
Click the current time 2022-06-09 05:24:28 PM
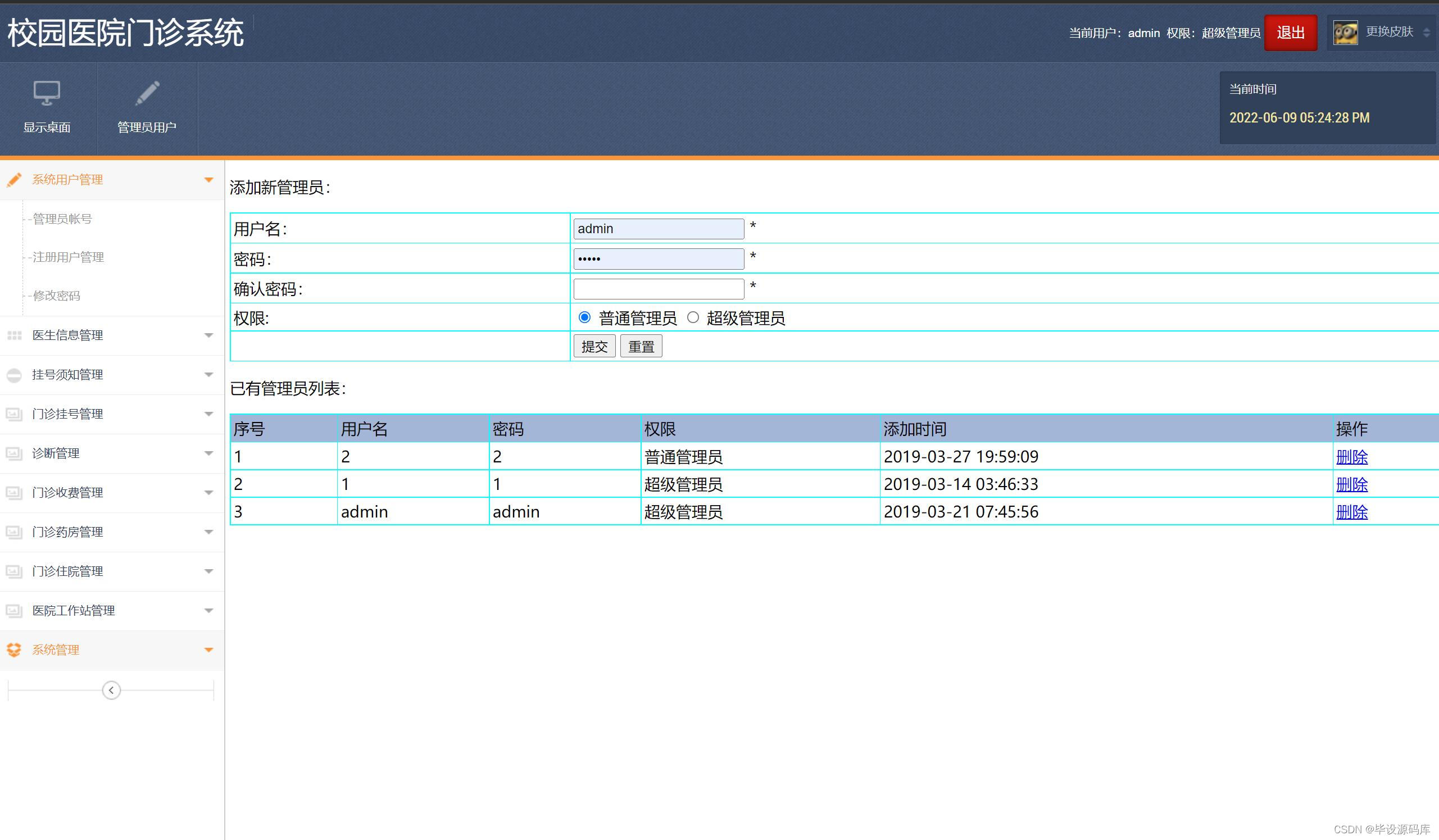(x=1299, y=117)
